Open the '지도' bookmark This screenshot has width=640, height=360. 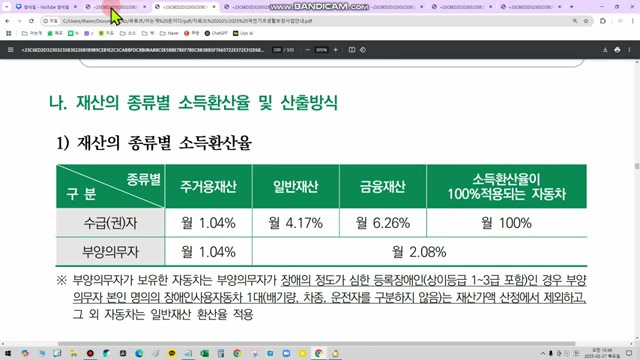[x=107, y=33]
